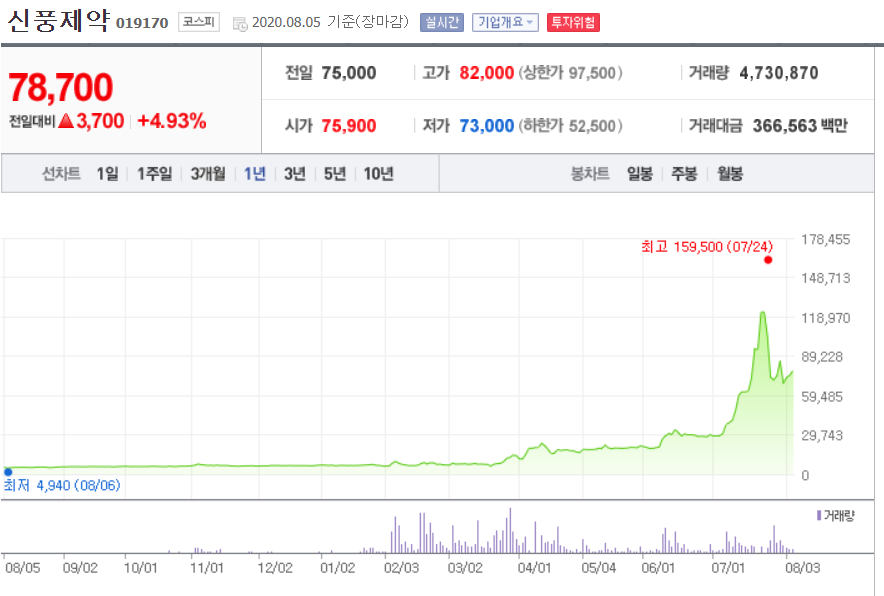Click the red up-triangle price change icon
This screenshot has height=596, width=884.
66,121
